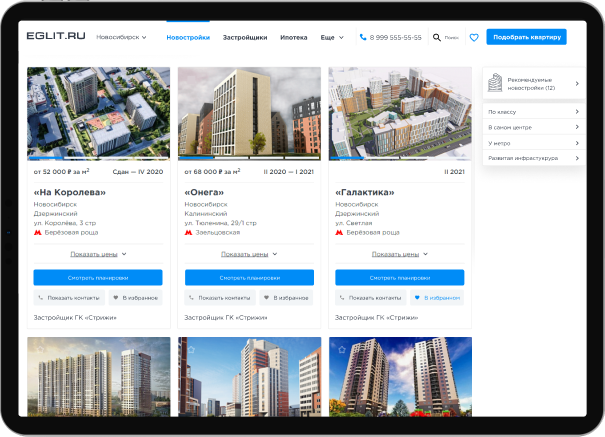The image size is (605, 437).
Task: Switch to the Застройщики tab
Action: click(x=245, y=37)
